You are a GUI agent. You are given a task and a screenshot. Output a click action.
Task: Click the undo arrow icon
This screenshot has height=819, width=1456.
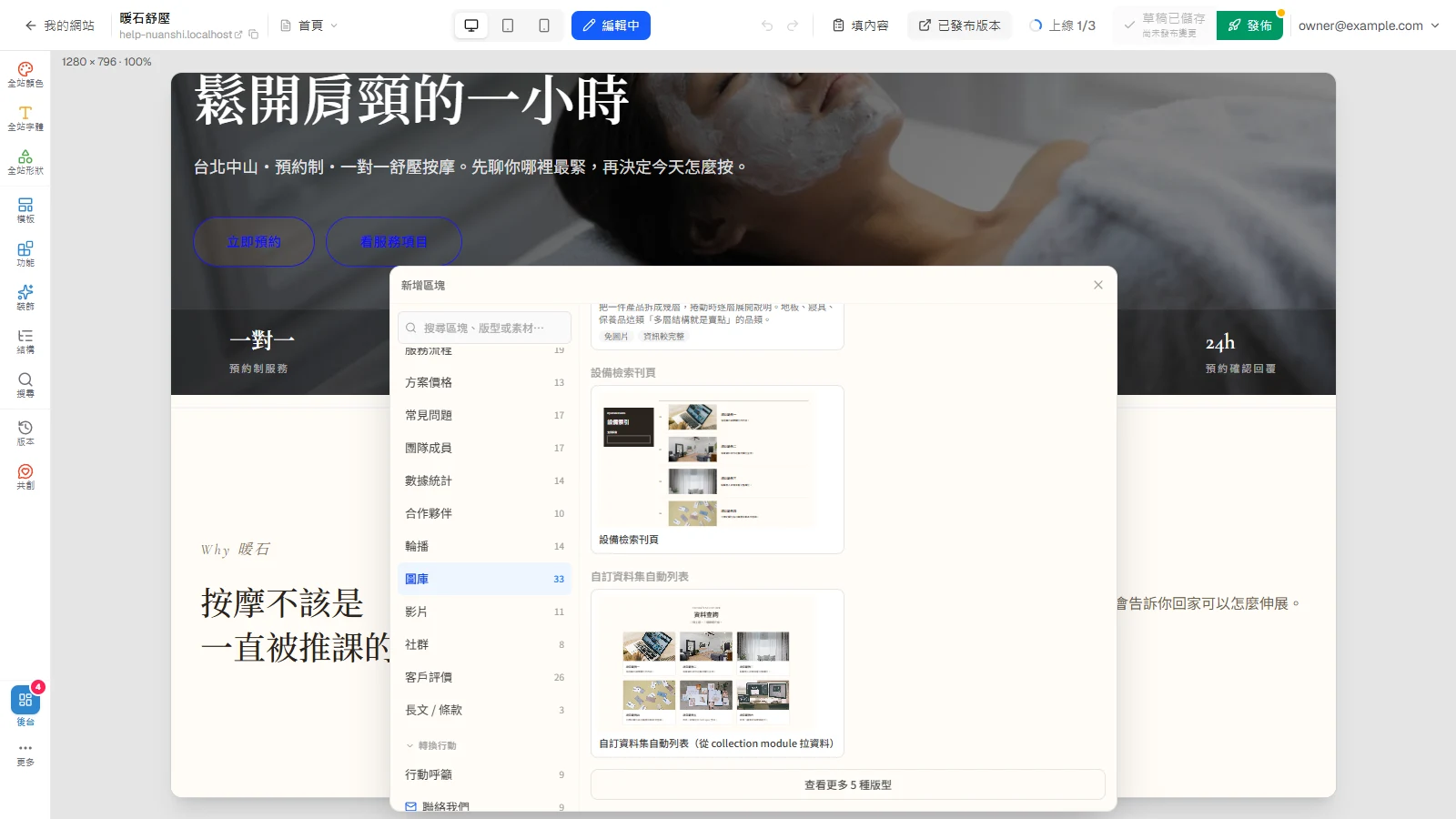click(x=767, y=25)
